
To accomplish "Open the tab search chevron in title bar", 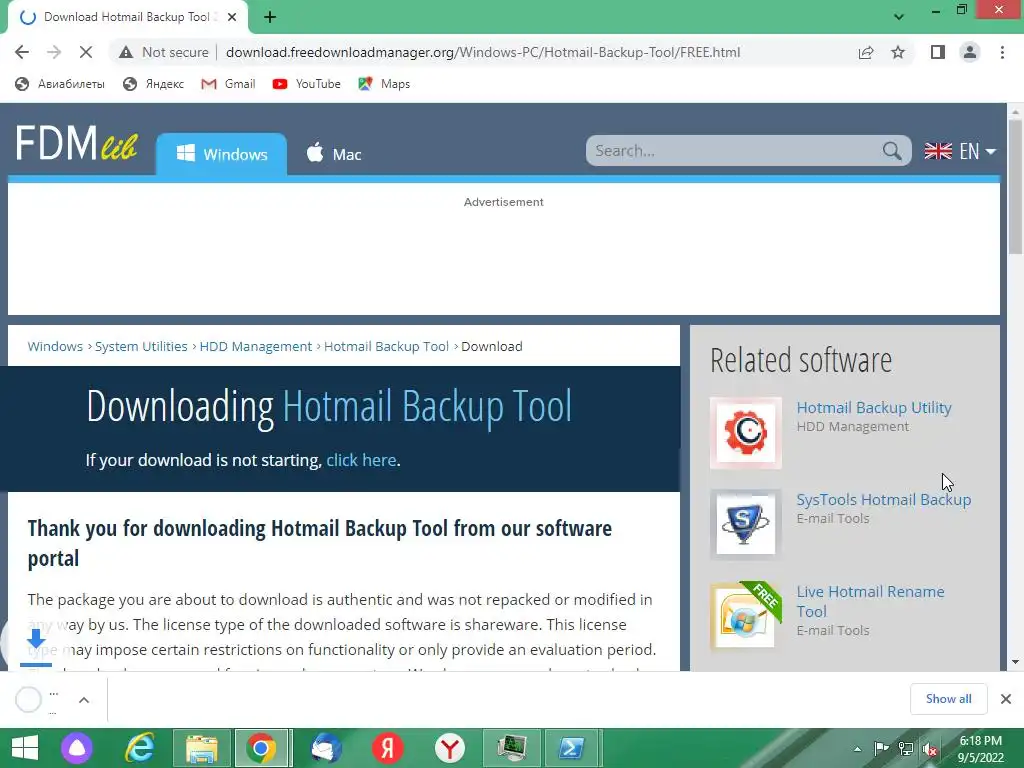I will pos(899,17).
